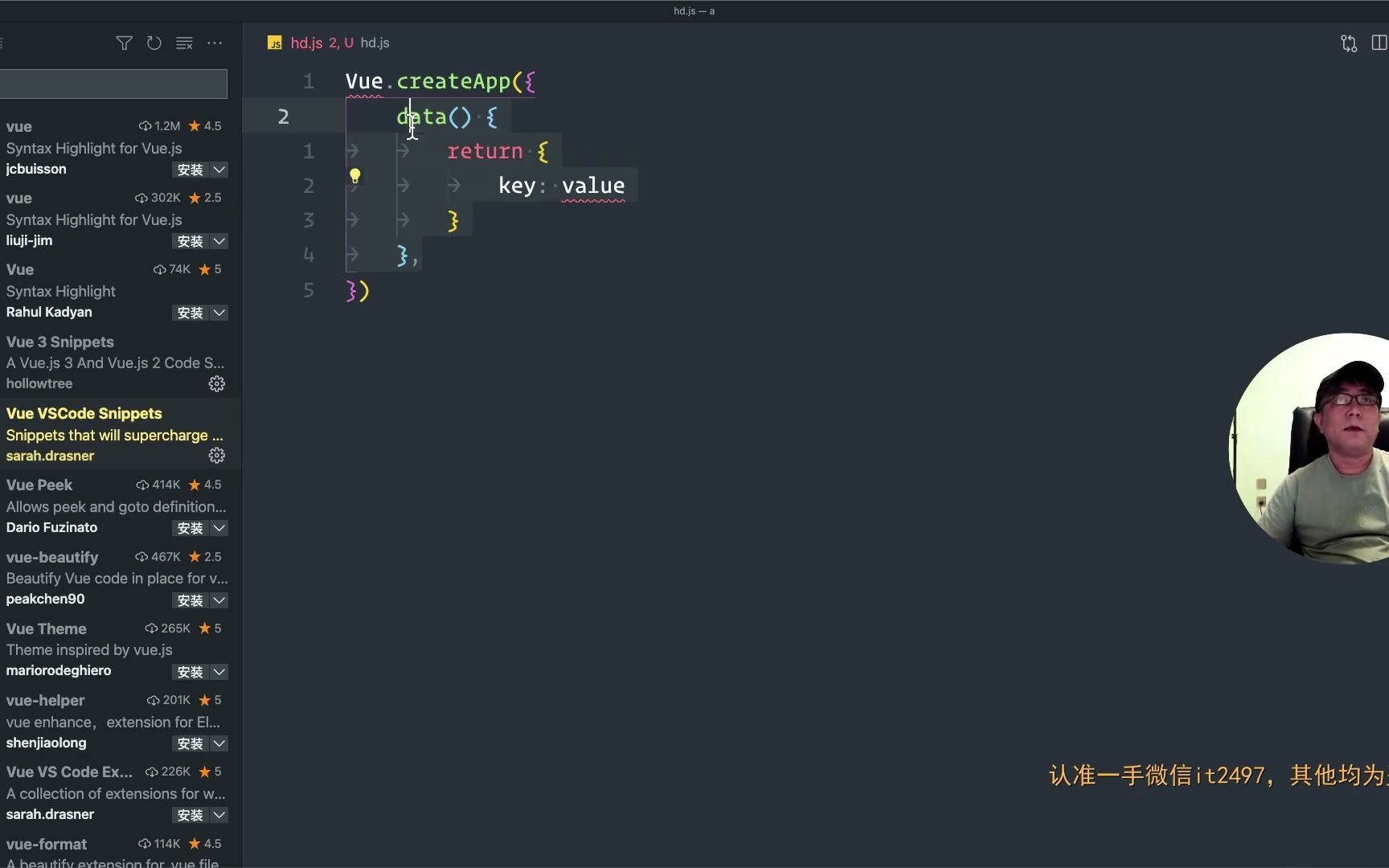The height and width of the screenshot is (868, 1389).
Task: Open the Views and More Actions ellipsis menu
Action: (x=214, y=43)
